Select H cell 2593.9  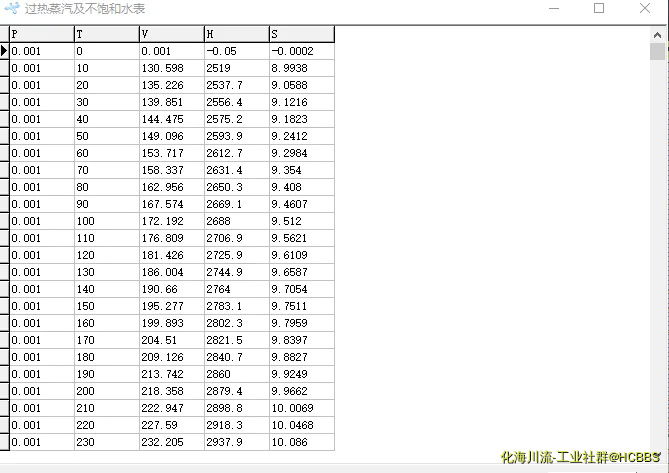pos(237,136)
